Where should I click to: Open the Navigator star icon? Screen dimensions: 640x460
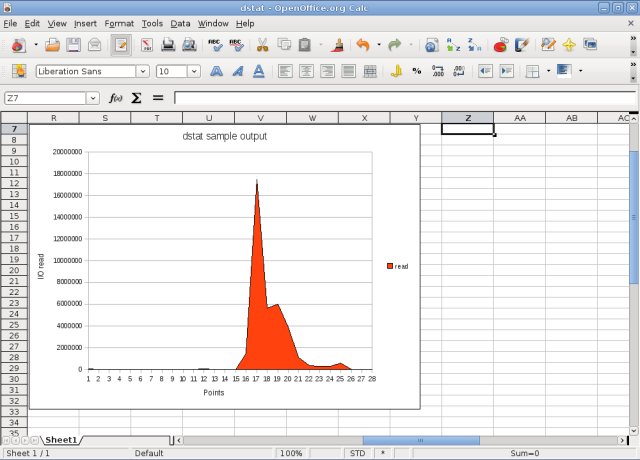pyautogui.click(x=569, y=44)
